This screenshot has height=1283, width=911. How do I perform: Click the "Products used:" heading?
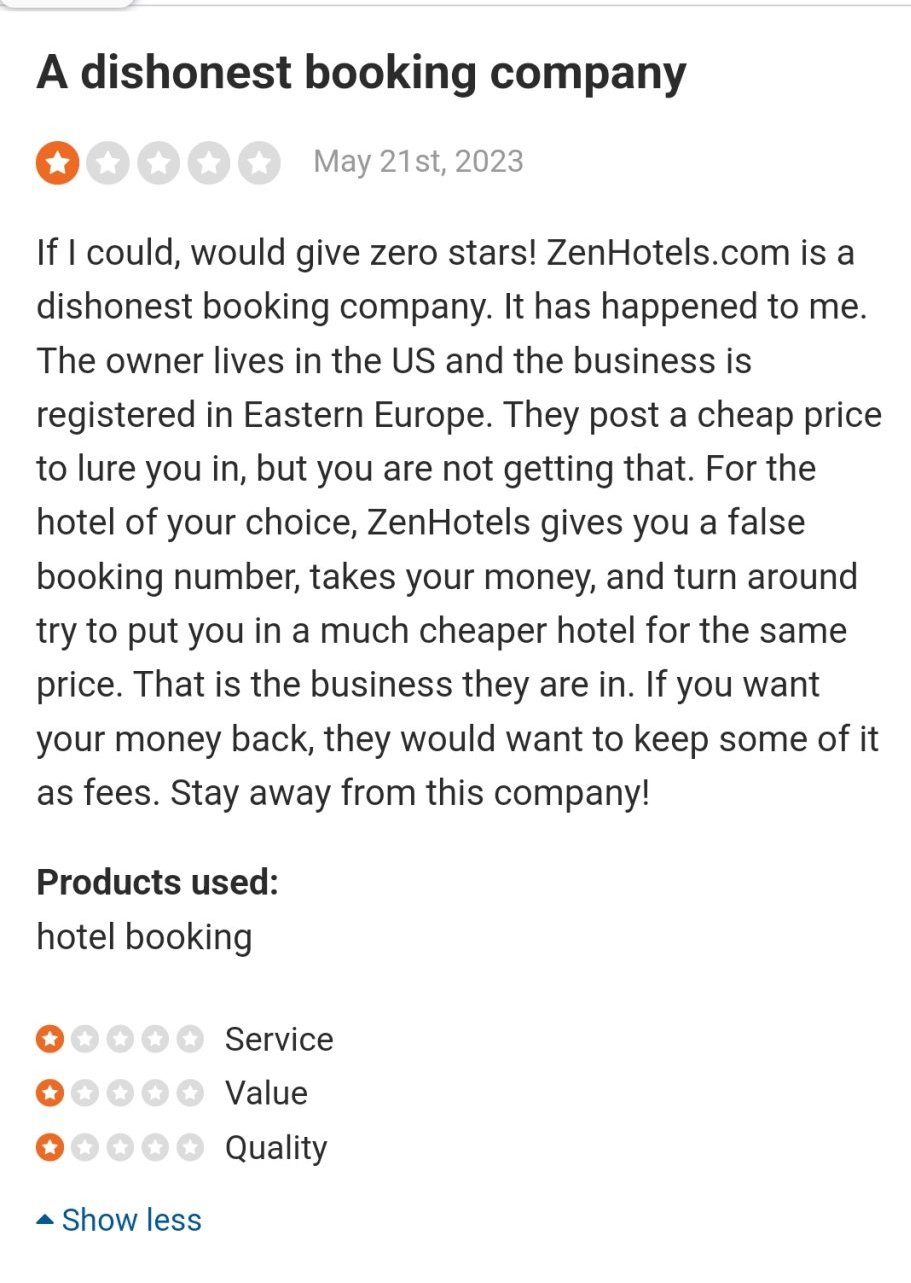[157, 882]
